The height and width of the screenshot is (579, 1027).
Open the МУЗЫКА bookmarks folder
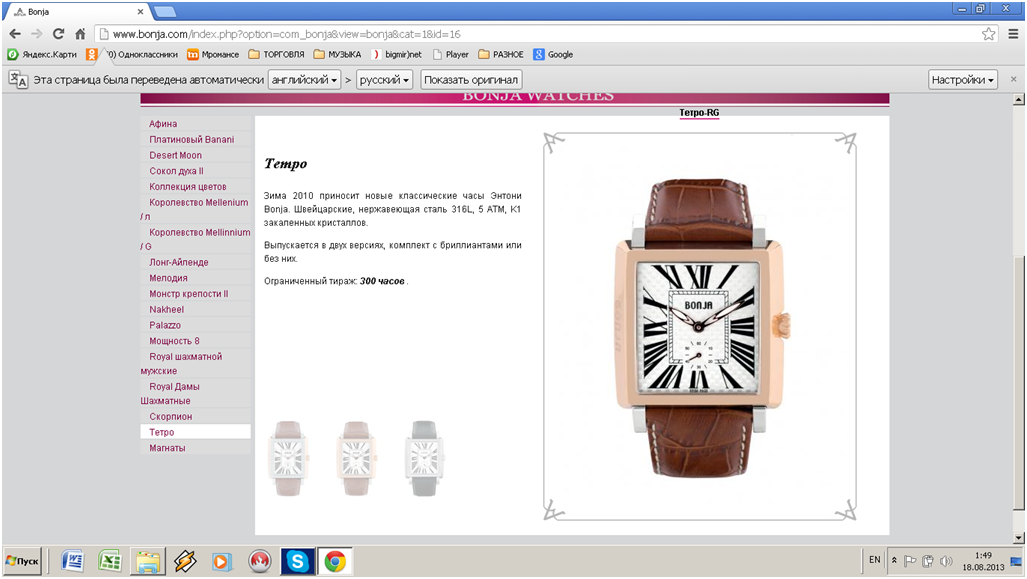pos(337,54)
